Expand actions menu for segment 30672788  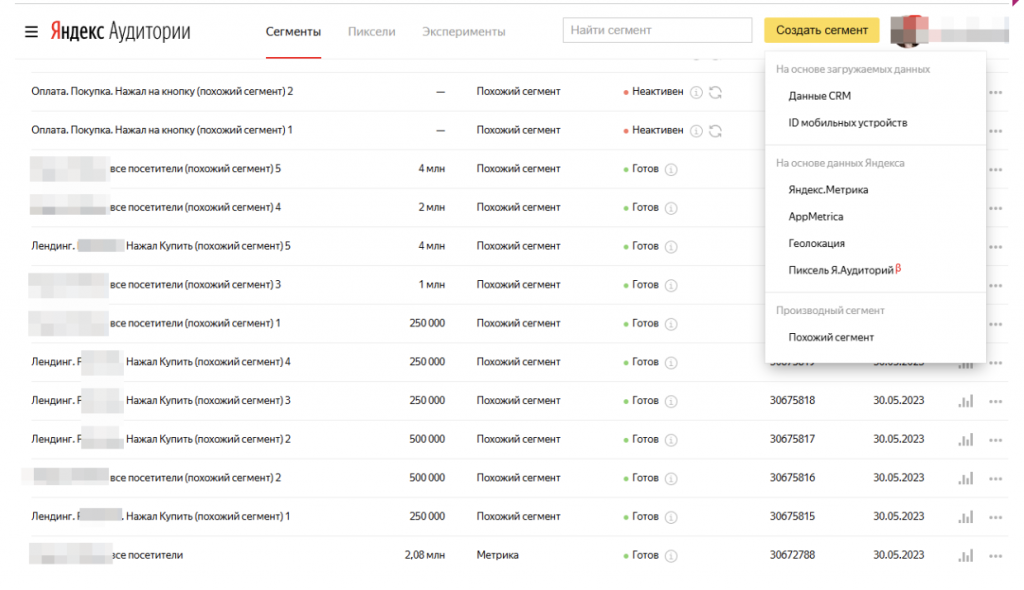tap(995, 555)
